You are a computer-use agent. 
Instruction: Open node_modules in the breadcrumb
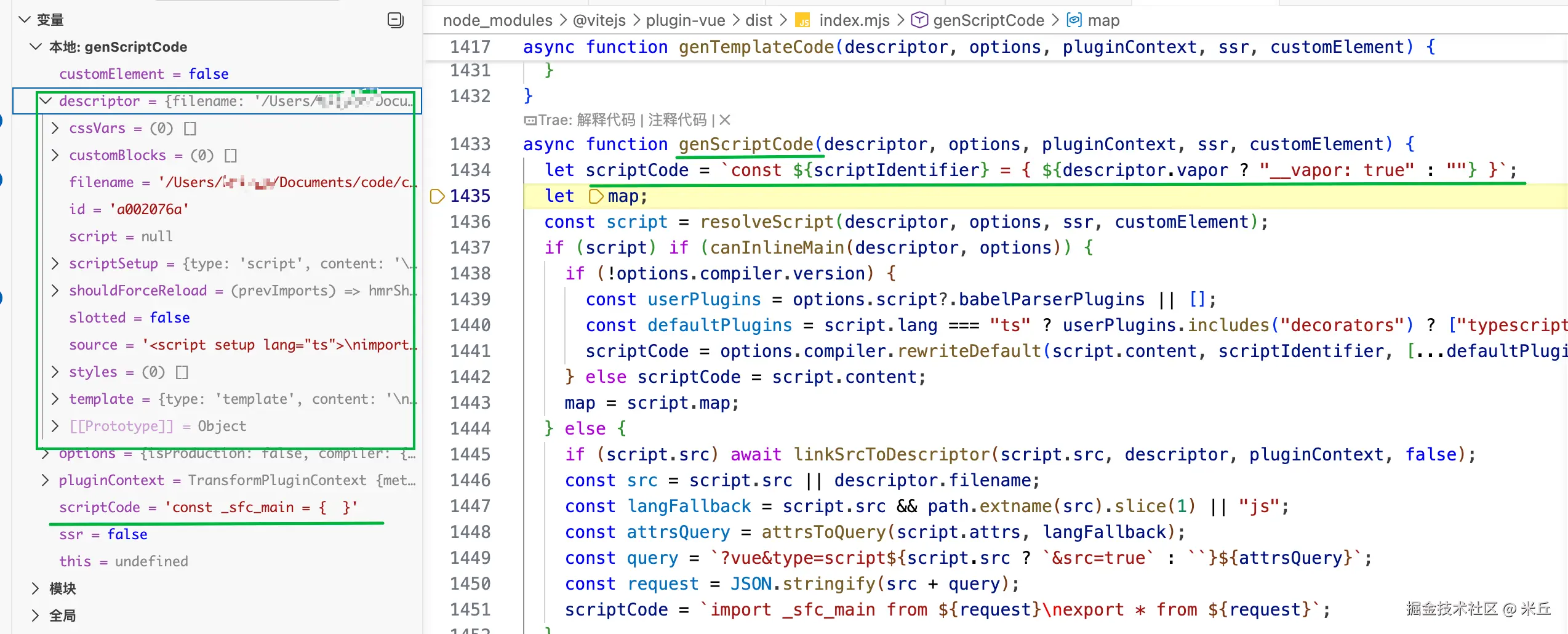(x=497, y=20)
